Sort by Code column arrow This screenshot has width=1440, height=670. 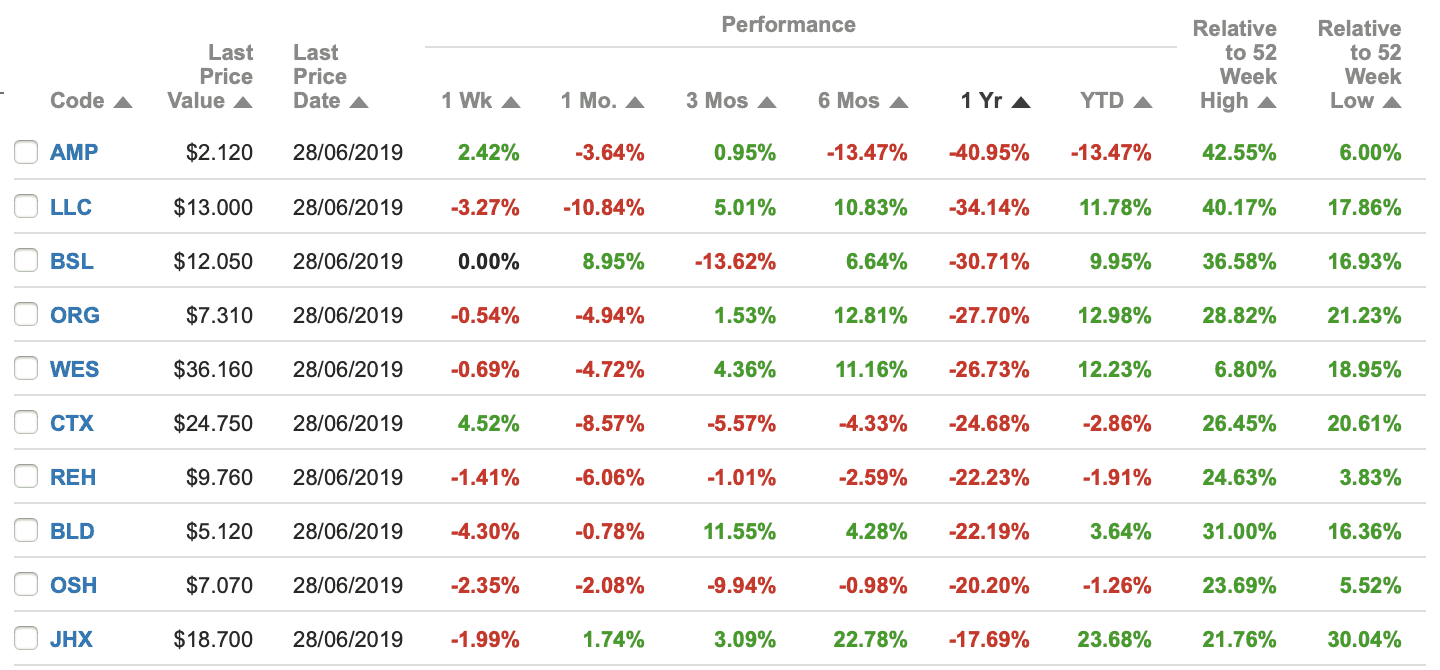click(123, 102)
